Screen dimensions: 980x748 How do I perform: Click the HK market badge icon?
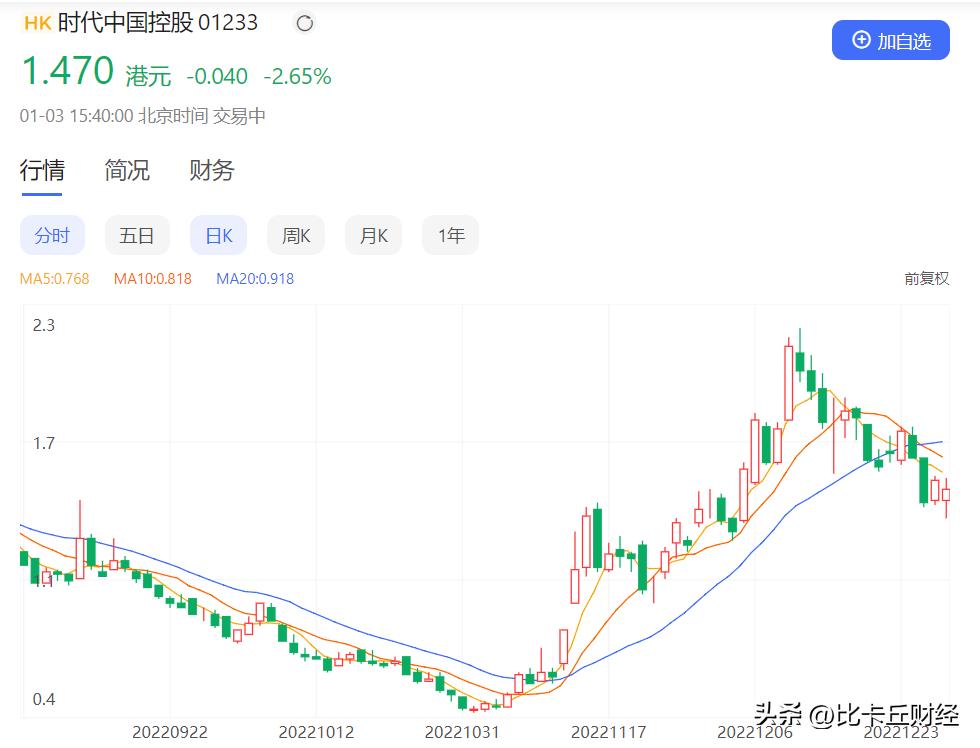click(35, 22)
